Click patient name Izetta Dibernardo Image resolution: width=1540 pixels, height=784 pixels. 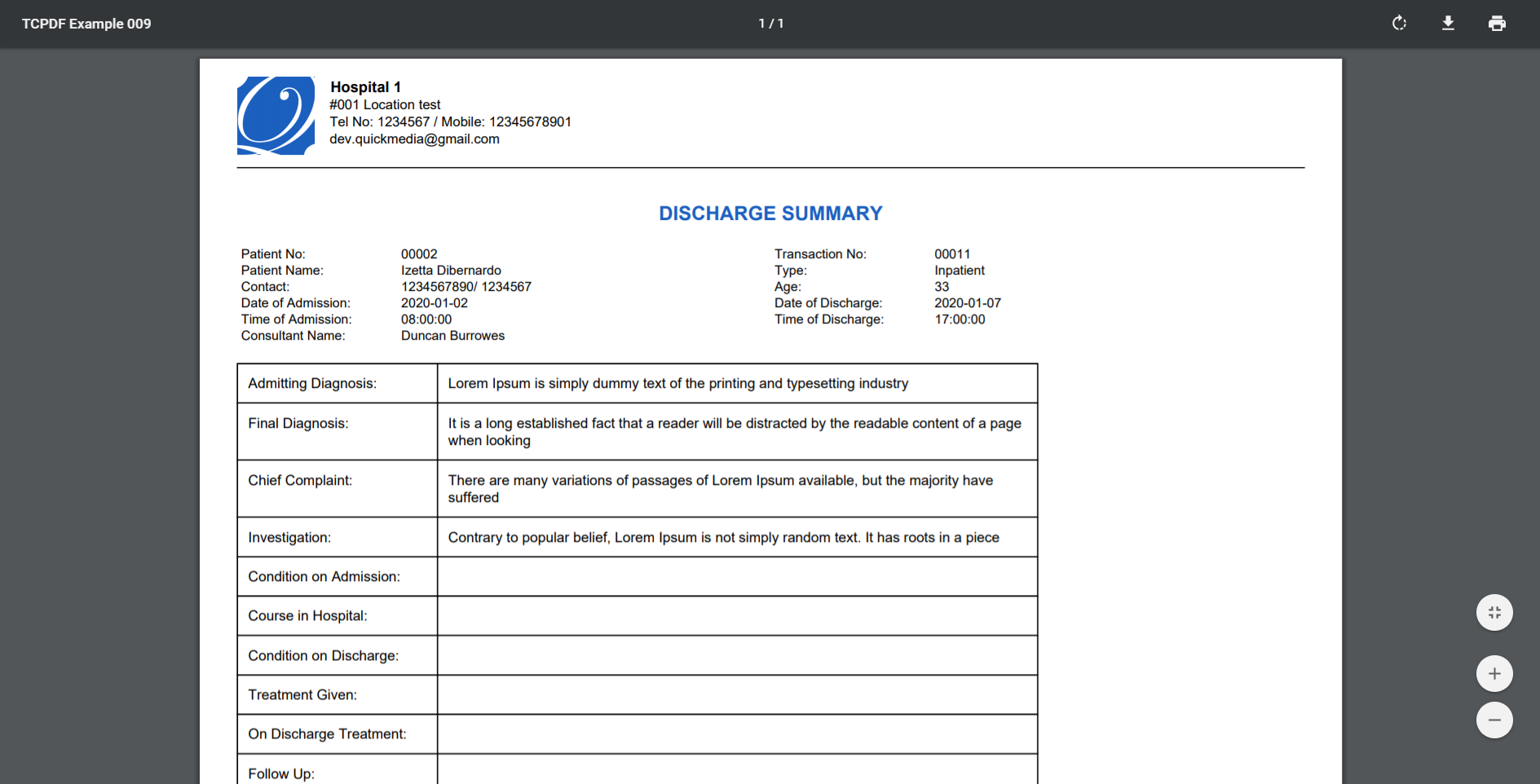pyautogui.click(x=451, y=271)
